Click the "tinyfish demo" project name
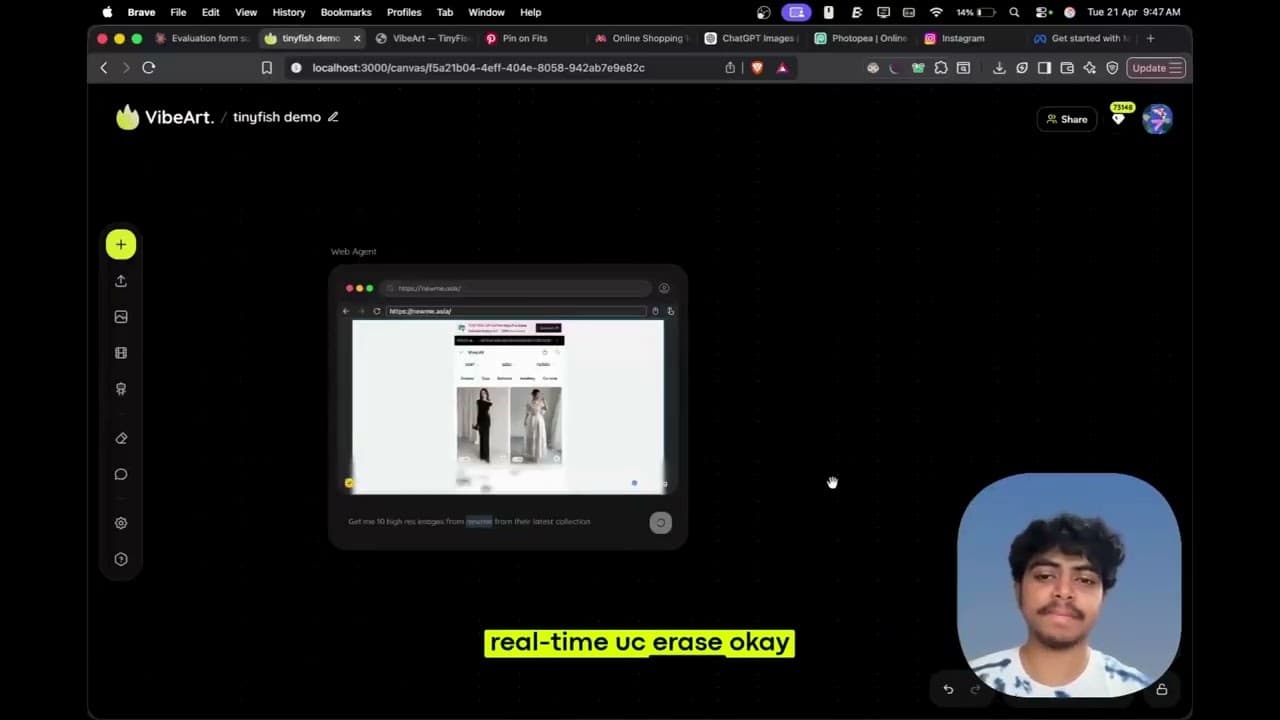1280x720 pixels. 277,117
